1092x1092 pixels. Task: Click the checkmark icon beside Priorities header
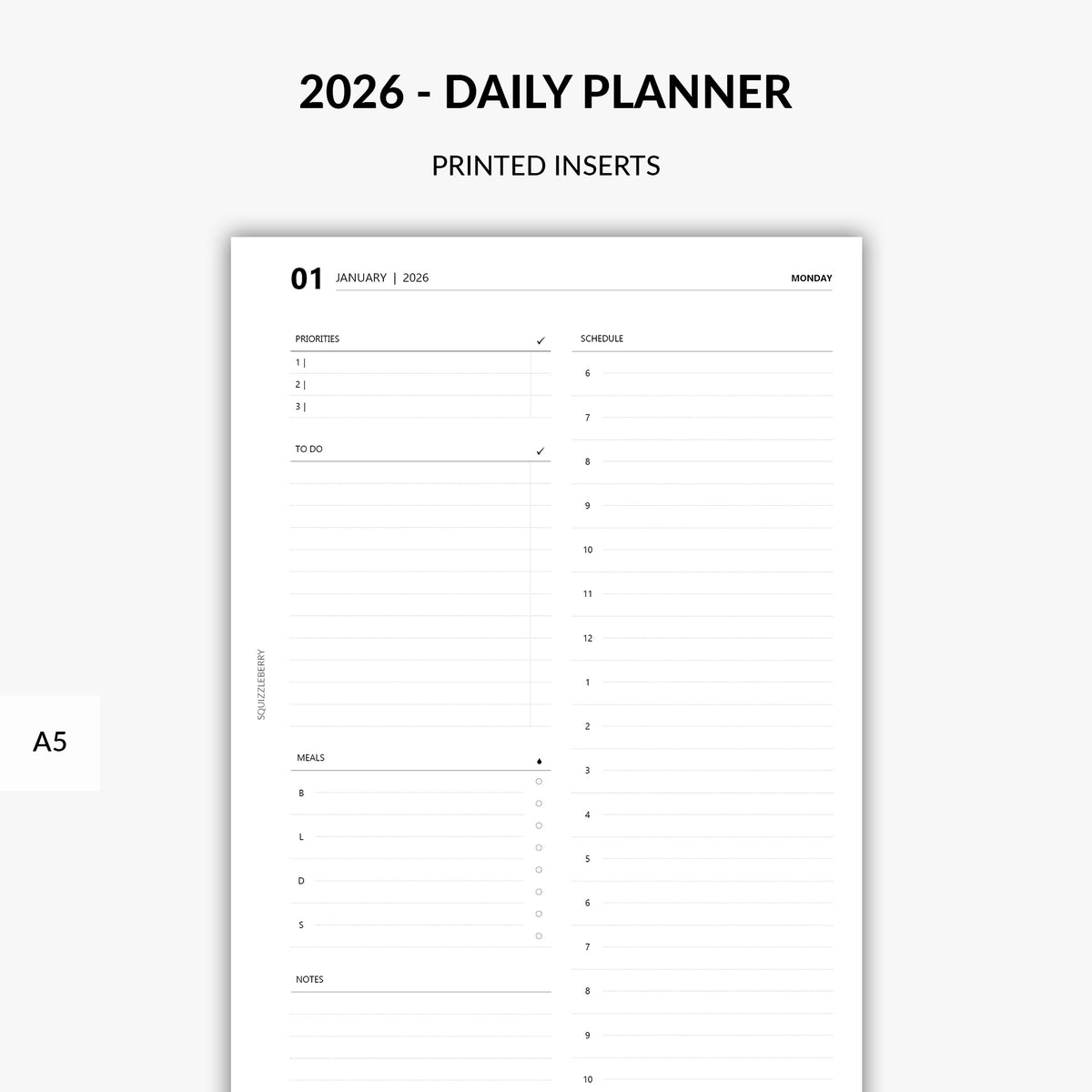click(x=541, y=341)
